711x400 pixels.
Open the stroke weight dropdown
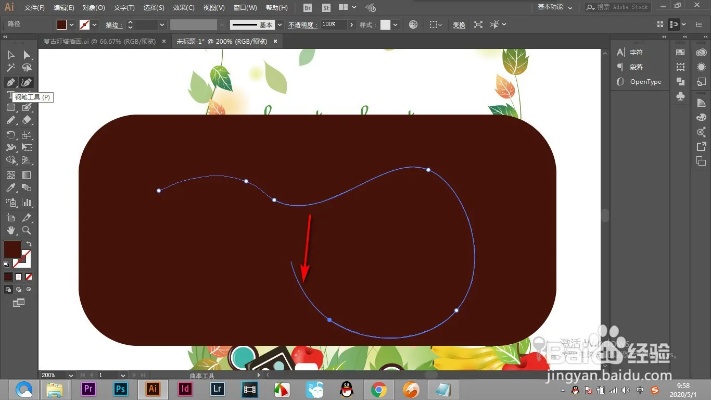tap(162, 25)
